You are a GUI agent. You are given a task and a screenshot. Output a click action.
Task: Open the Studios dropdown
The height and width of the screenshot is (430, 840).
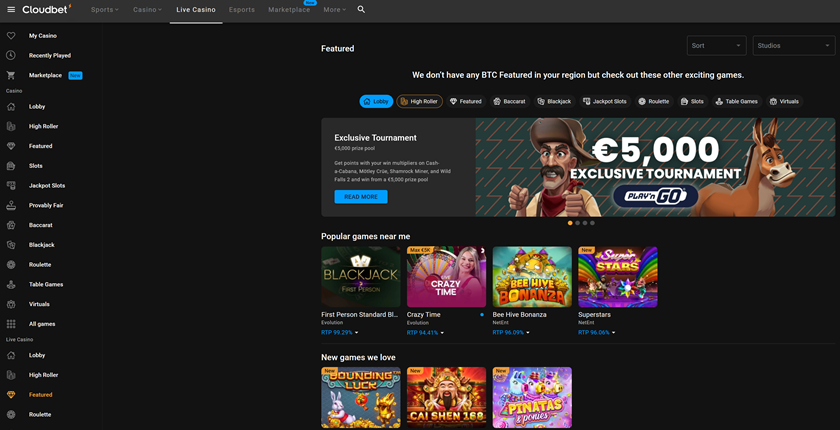pyautogui.click(x=794, y=46)
